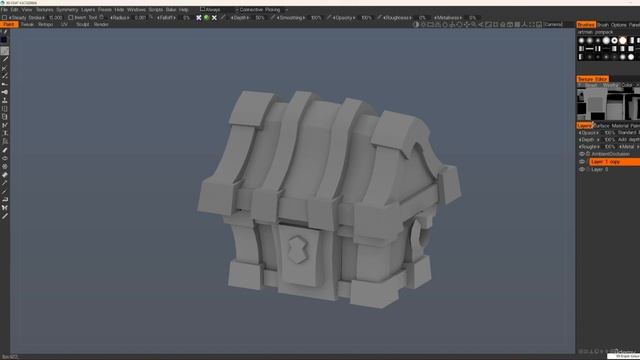The image size is (640, 360).
Task: Click the lock icon on AmbientOcclusion layer
Action: (588, 154)
